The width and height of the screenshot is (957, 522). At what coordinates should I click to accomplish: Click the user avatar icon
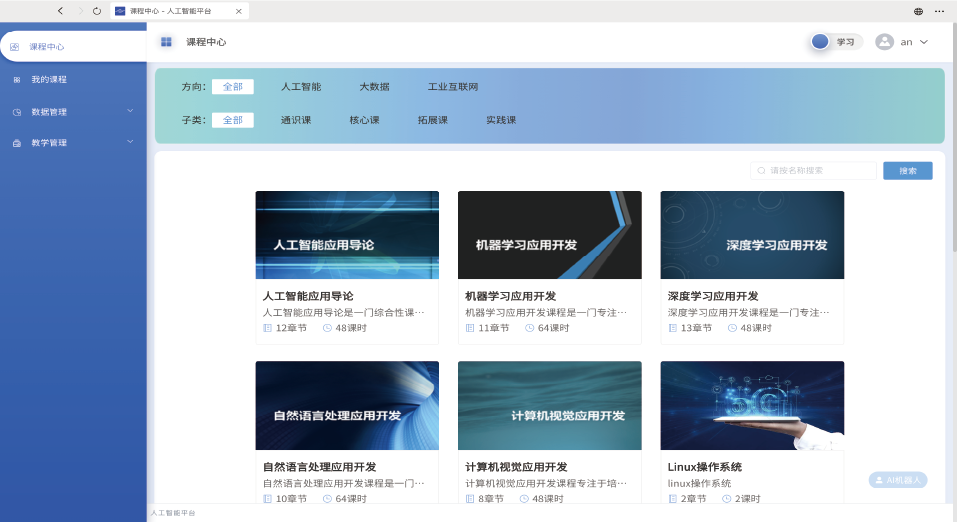coord(884,42)
